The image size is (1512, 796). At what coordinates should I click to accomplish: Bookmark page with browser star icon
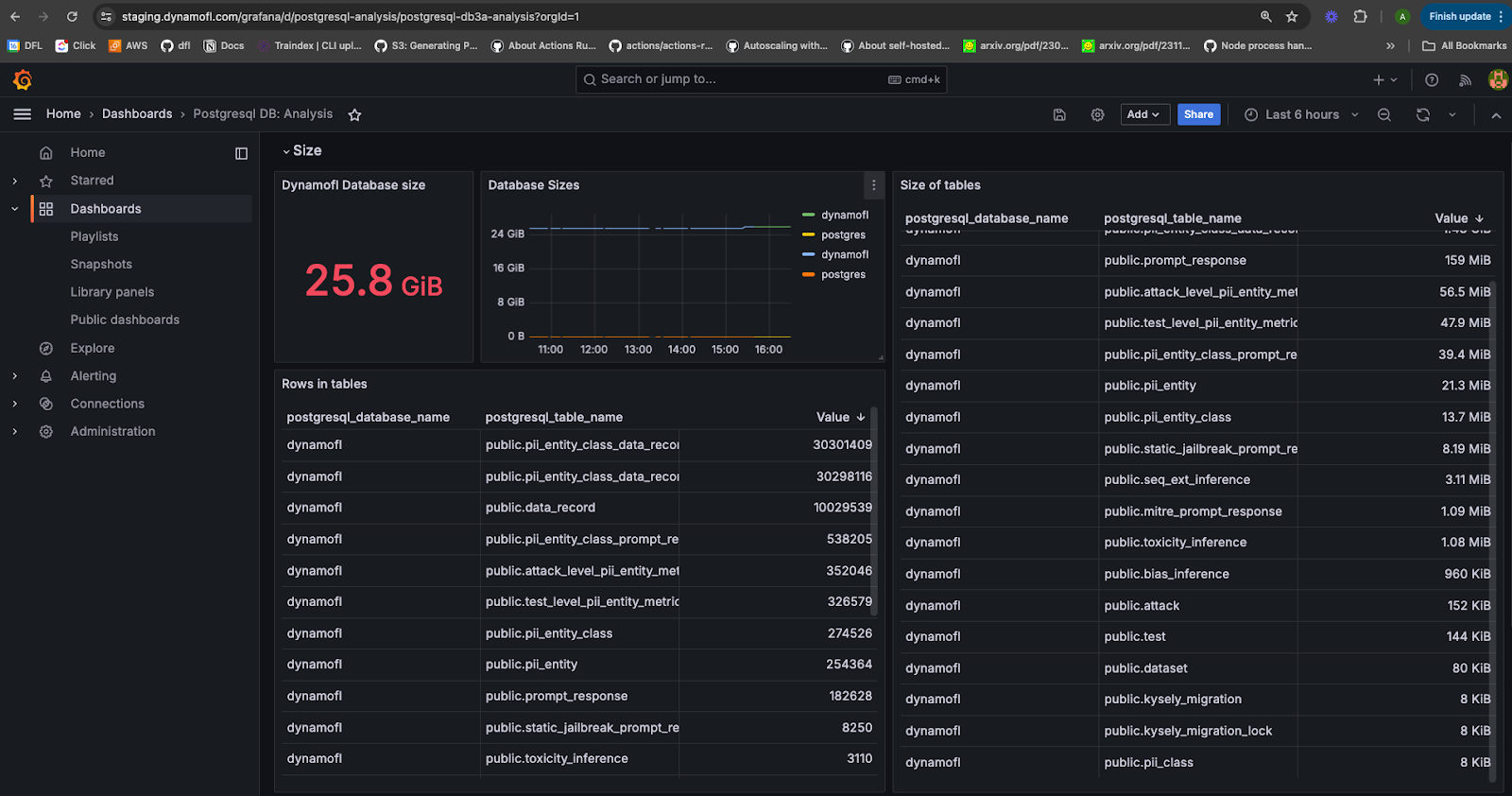(x=1292, y=16)
